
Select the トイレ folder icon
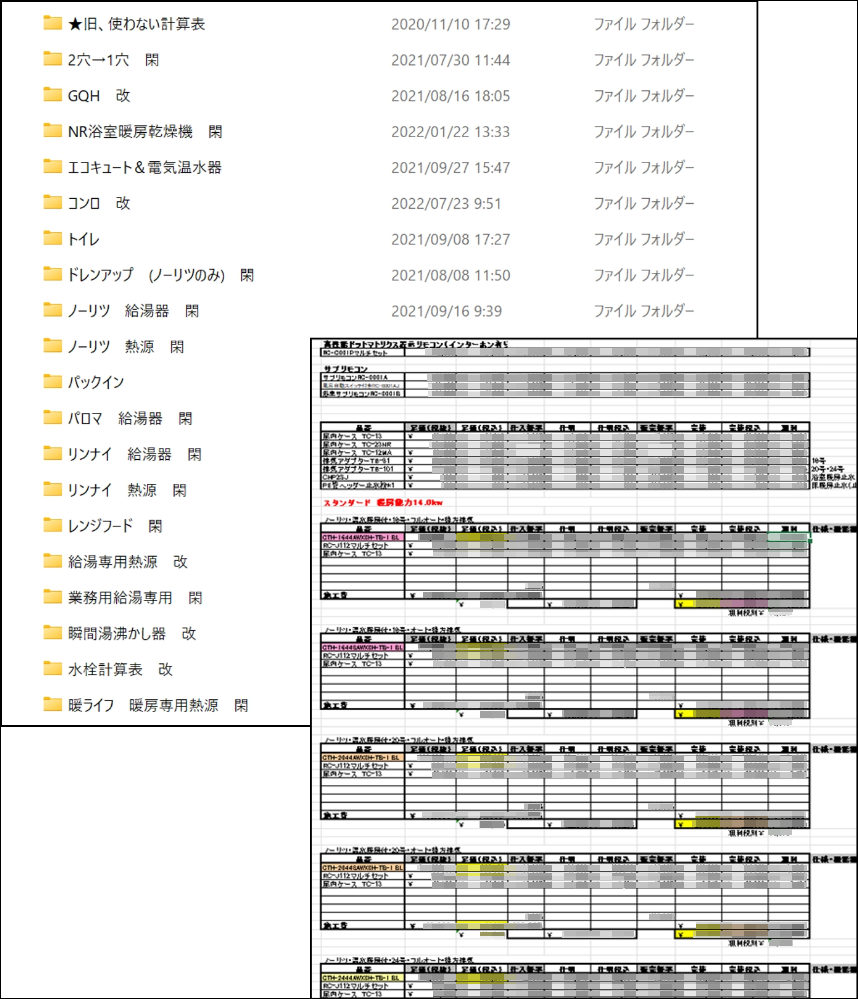pyautogui.click(x=52, y=238)
